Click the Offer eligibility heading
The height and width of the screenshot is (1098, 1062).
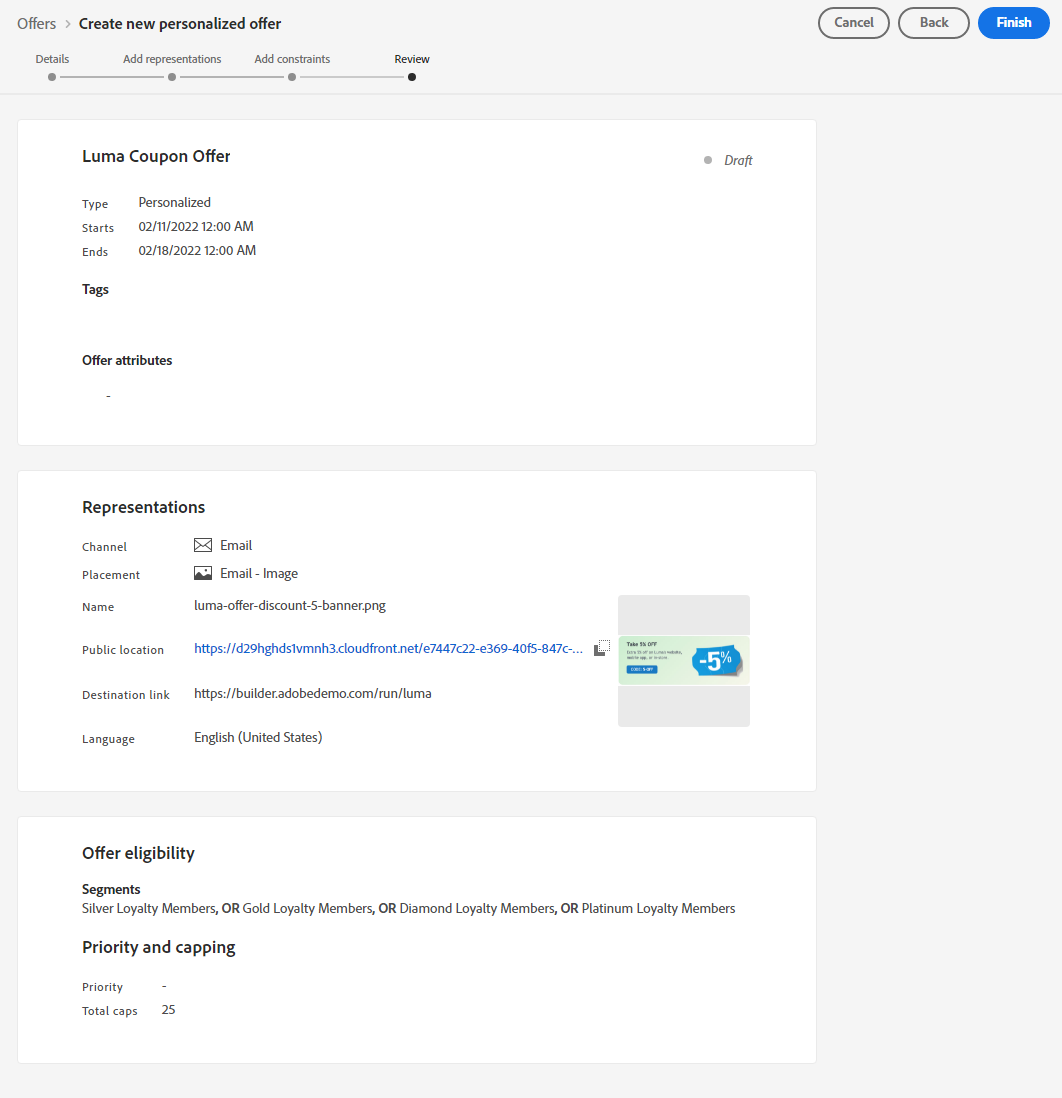138,853
